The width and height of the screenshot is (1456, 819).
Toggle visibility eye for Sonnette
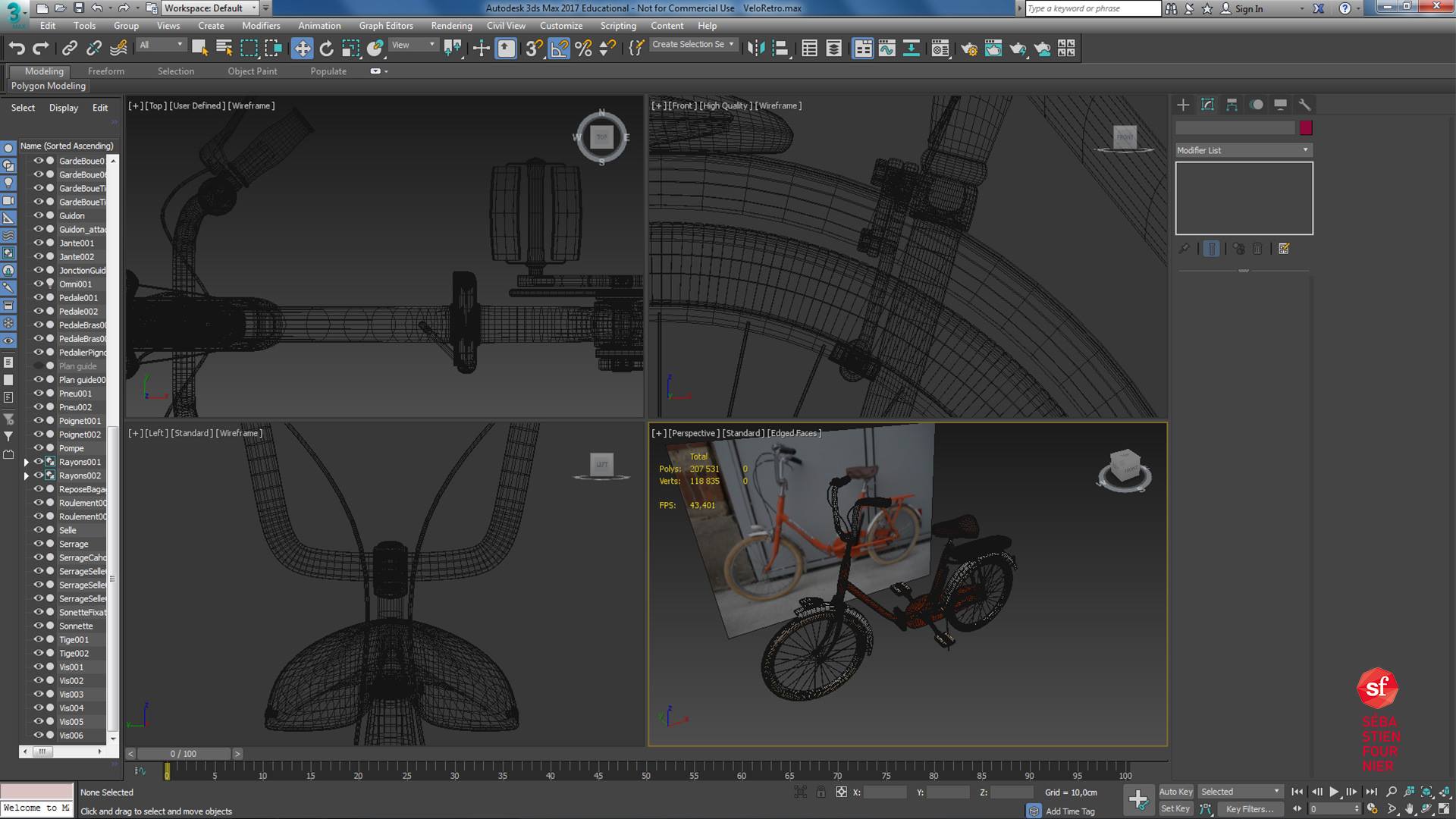(38, 625)
